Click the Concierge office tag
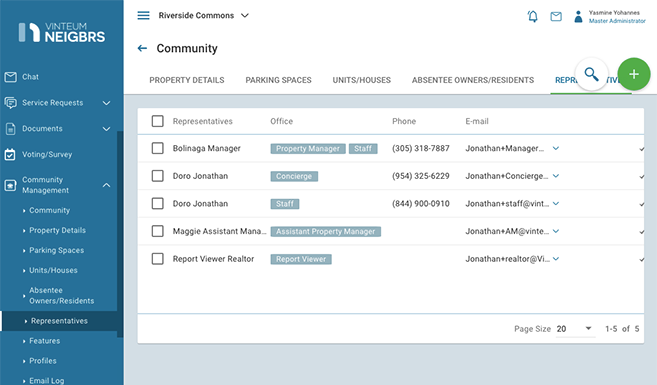 click(x=294, y=176)
